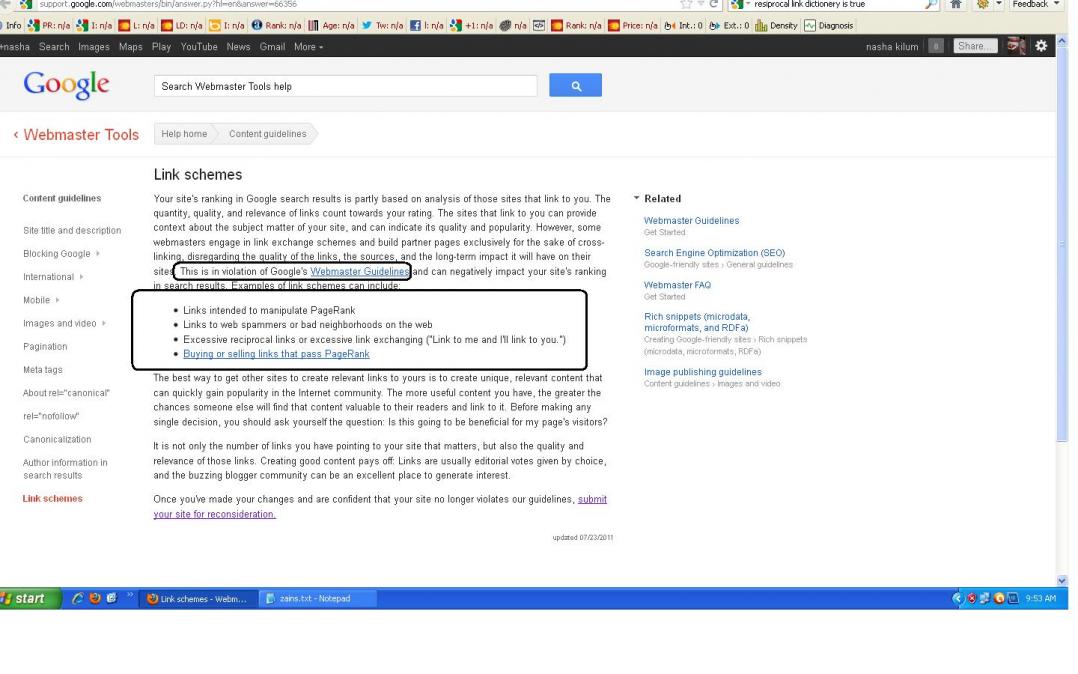Open Gmail in the Google bar
Viewport: 1078px width, 674px height.
[x=272, y=47]
